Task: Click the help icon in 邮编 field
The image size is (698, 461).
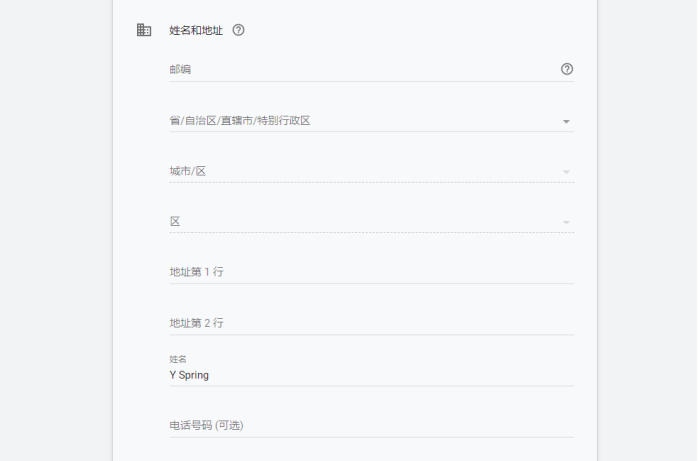Action: click(567, 69)
